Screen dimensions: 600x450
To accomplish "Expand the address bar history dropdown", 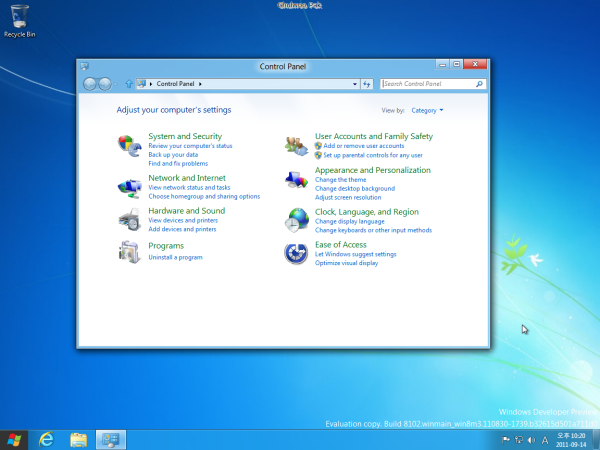I will click(x=355, y=84).
